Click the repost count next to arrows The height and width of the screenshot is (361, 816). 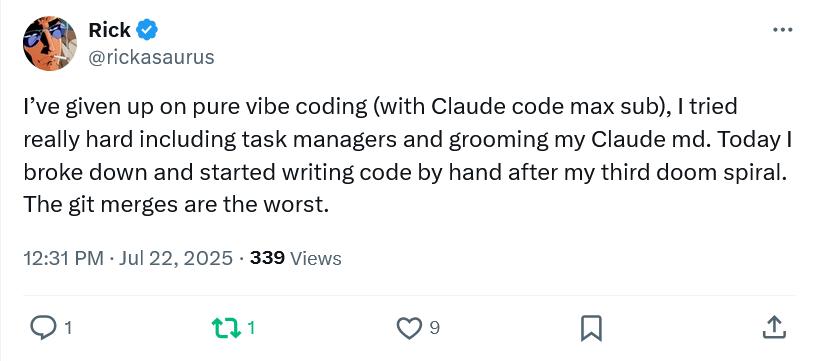click(251, 328)
